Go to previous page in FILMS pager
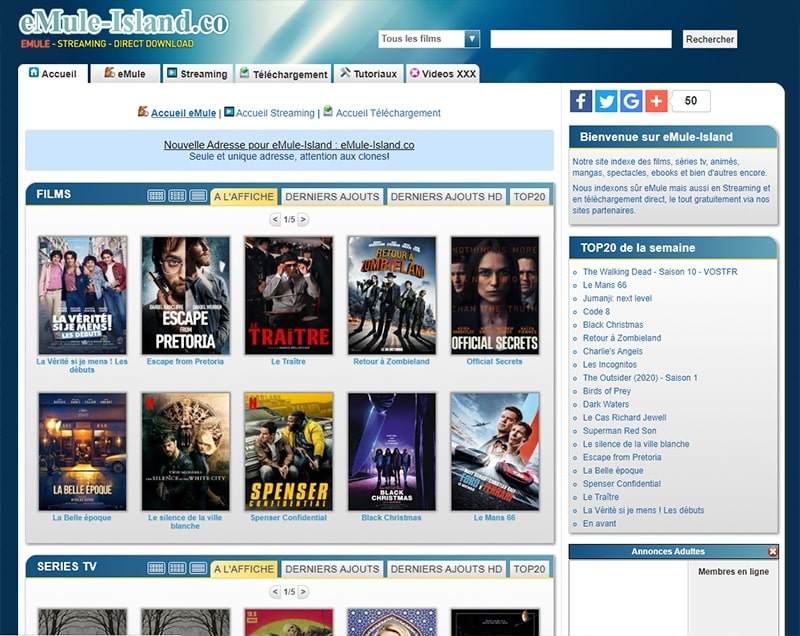 (x=275, y=219)
